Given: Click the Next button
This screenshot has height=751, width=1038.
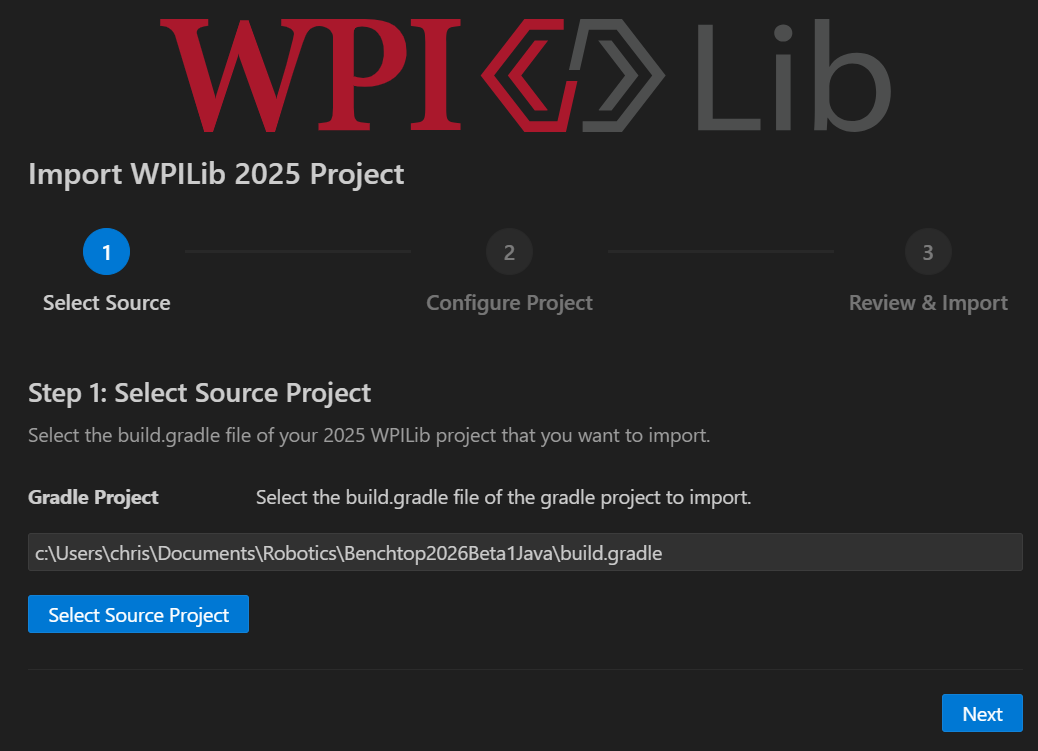Looking at the screenshot, I should pos(982,713).
